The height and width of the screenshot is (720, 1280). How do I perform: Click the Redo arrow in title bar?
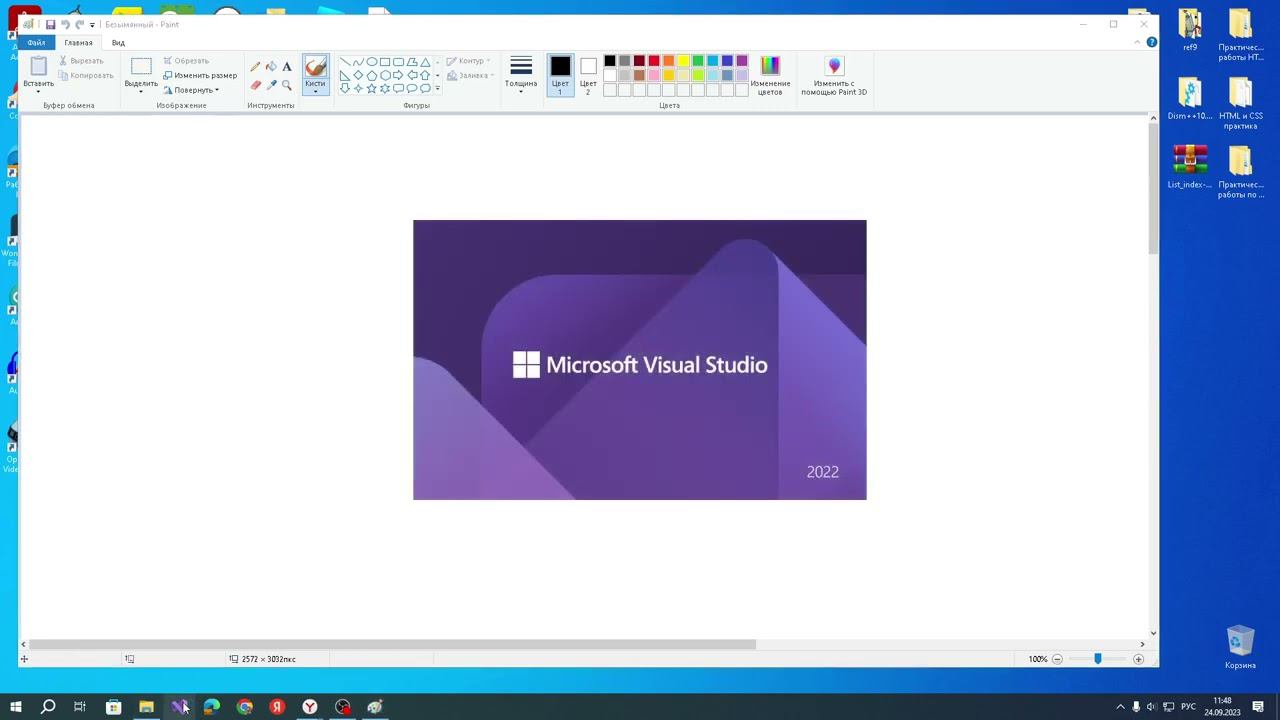coord(79,24)
